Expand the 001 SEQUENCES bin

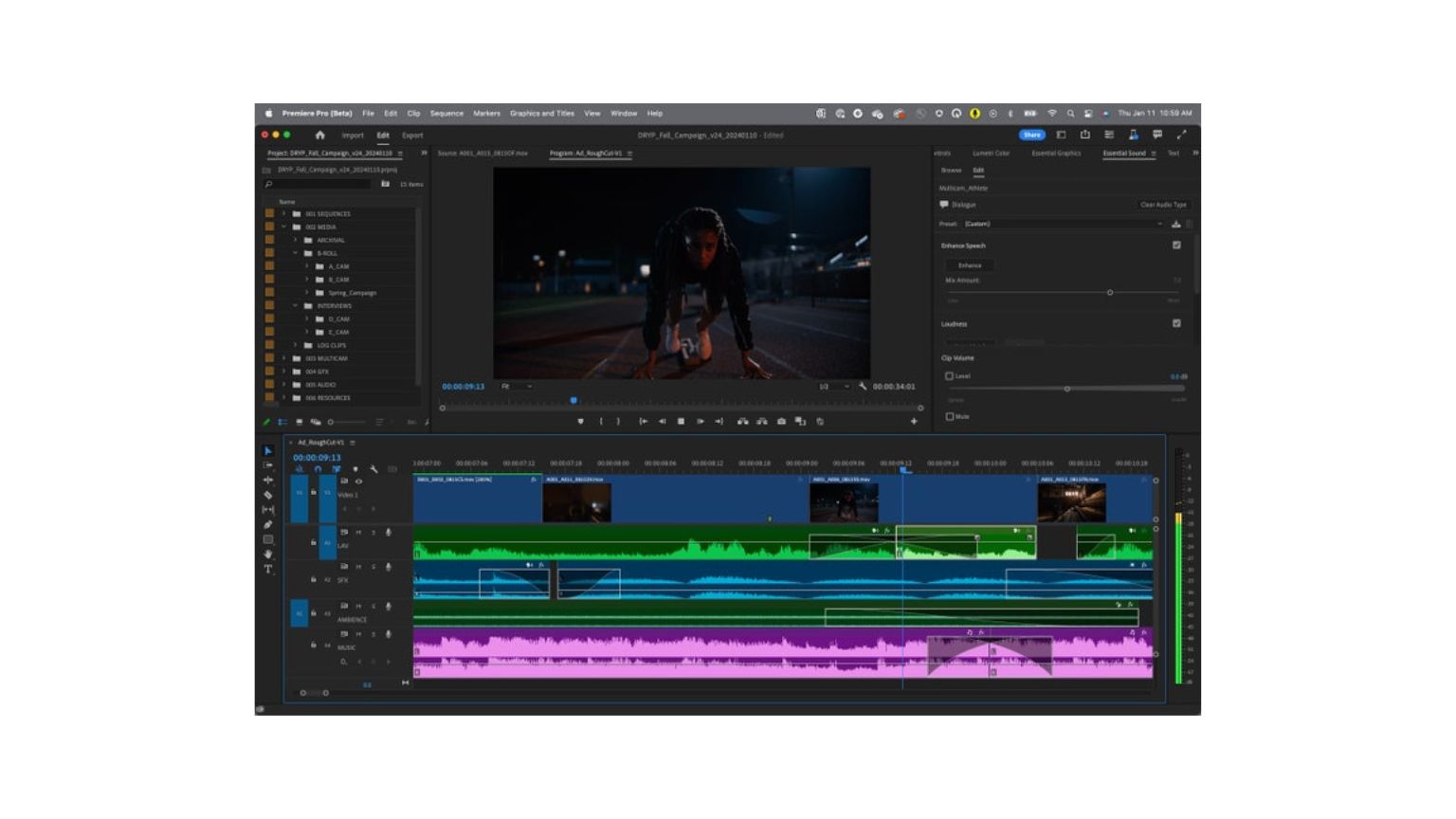coord(283,213)
